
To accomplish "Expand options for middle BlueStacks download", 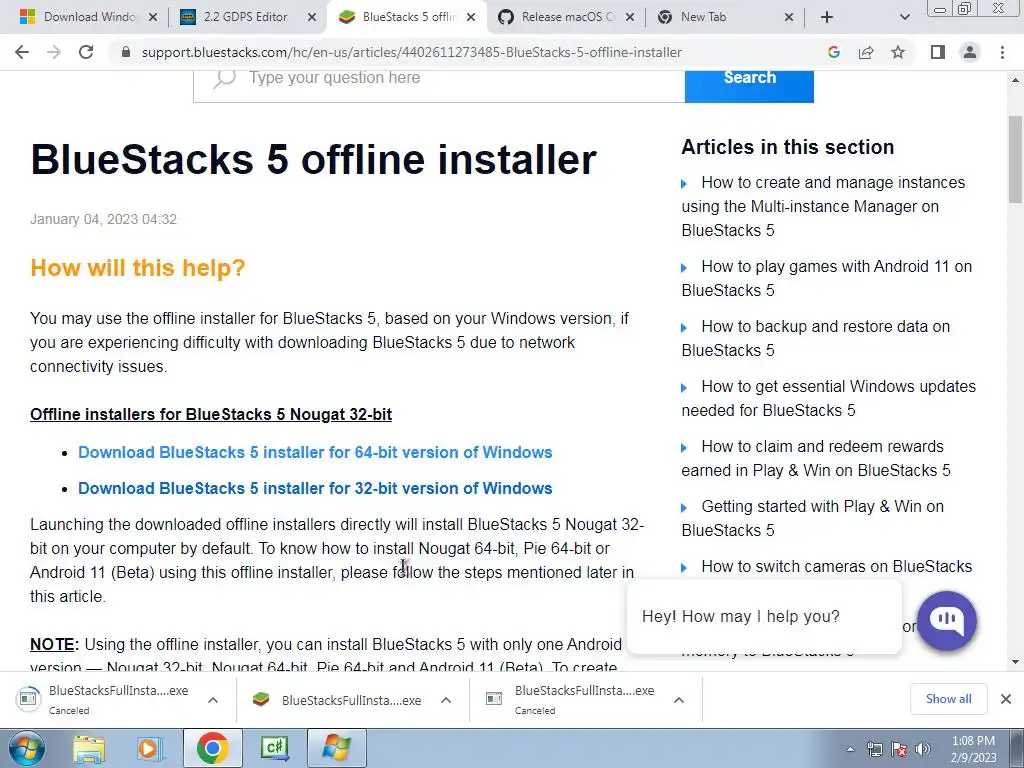I will (446, 700).
